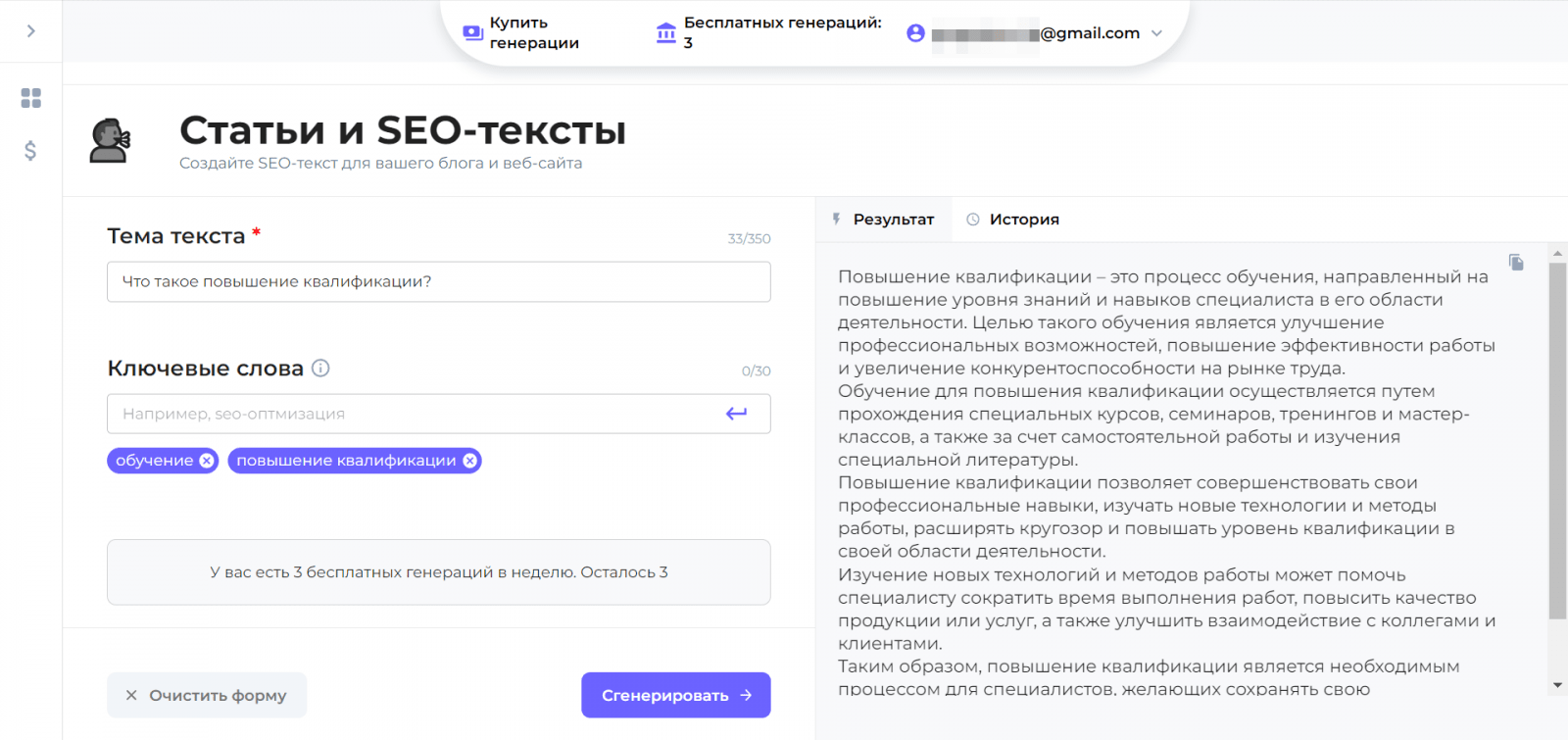Click the generated paragraph starting Повышение квалификации – это
This screenshot has width=1568, height=740.
tap(1166, 322)
